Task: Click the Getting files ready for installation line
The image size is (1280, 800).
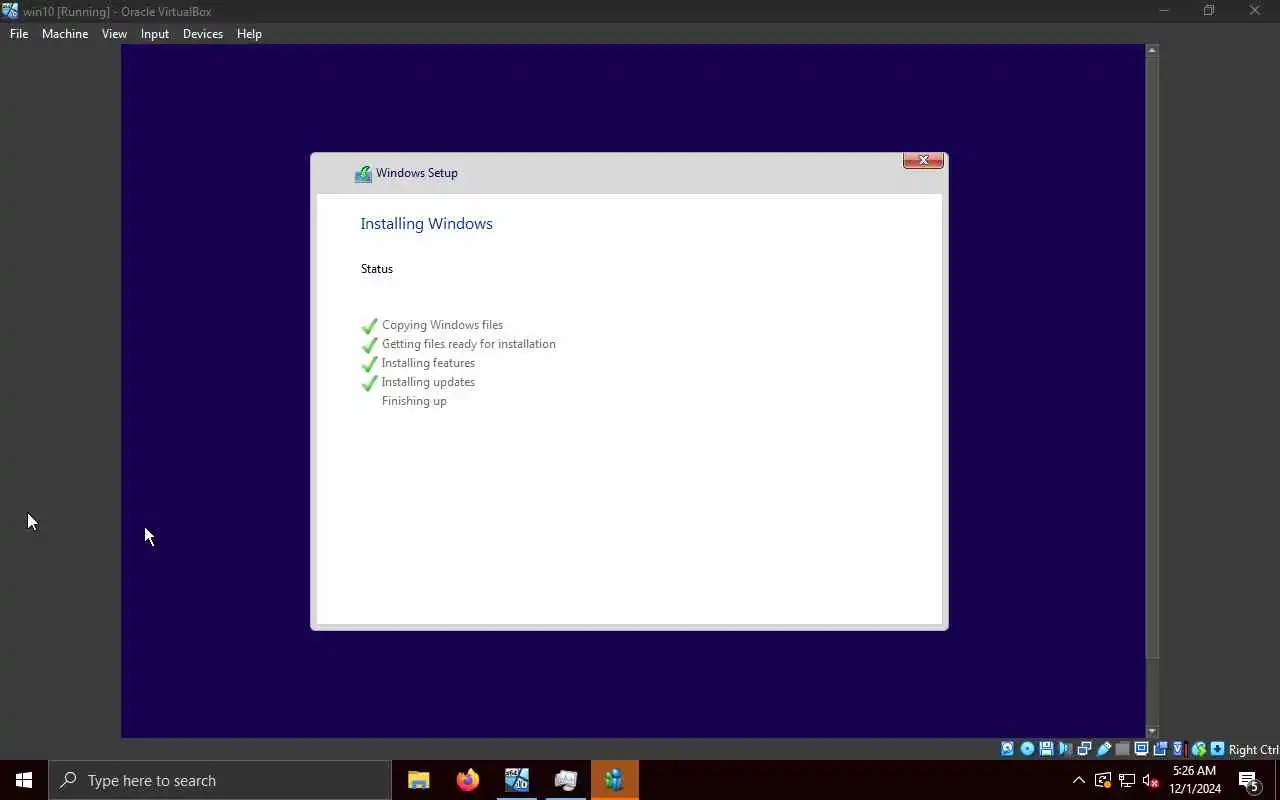Action: click(468, 344)
